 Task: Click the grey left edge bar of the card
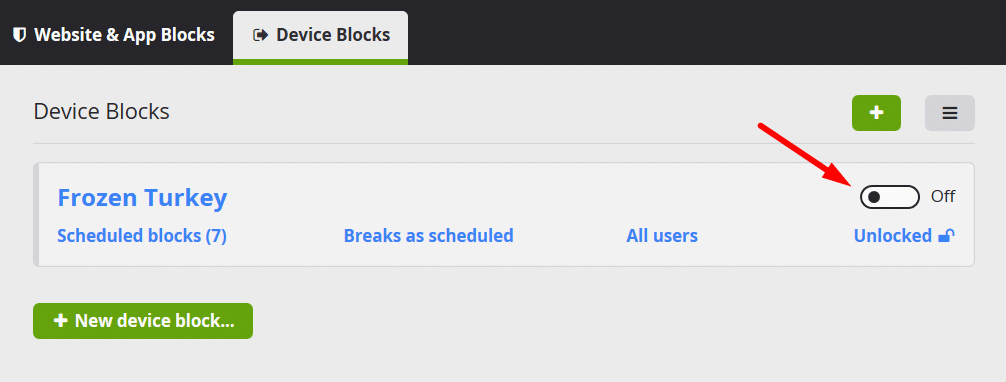coord(36,214)
